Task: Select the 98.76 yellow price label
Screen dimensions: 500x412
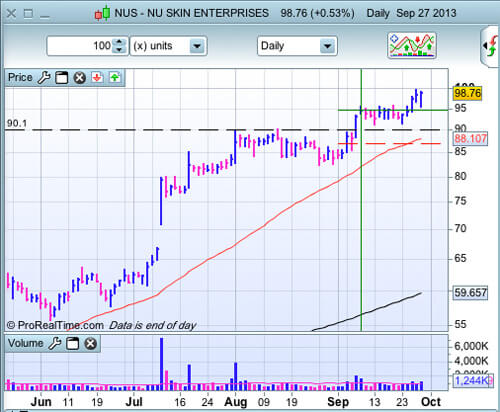Action: (x=468, y=93)
